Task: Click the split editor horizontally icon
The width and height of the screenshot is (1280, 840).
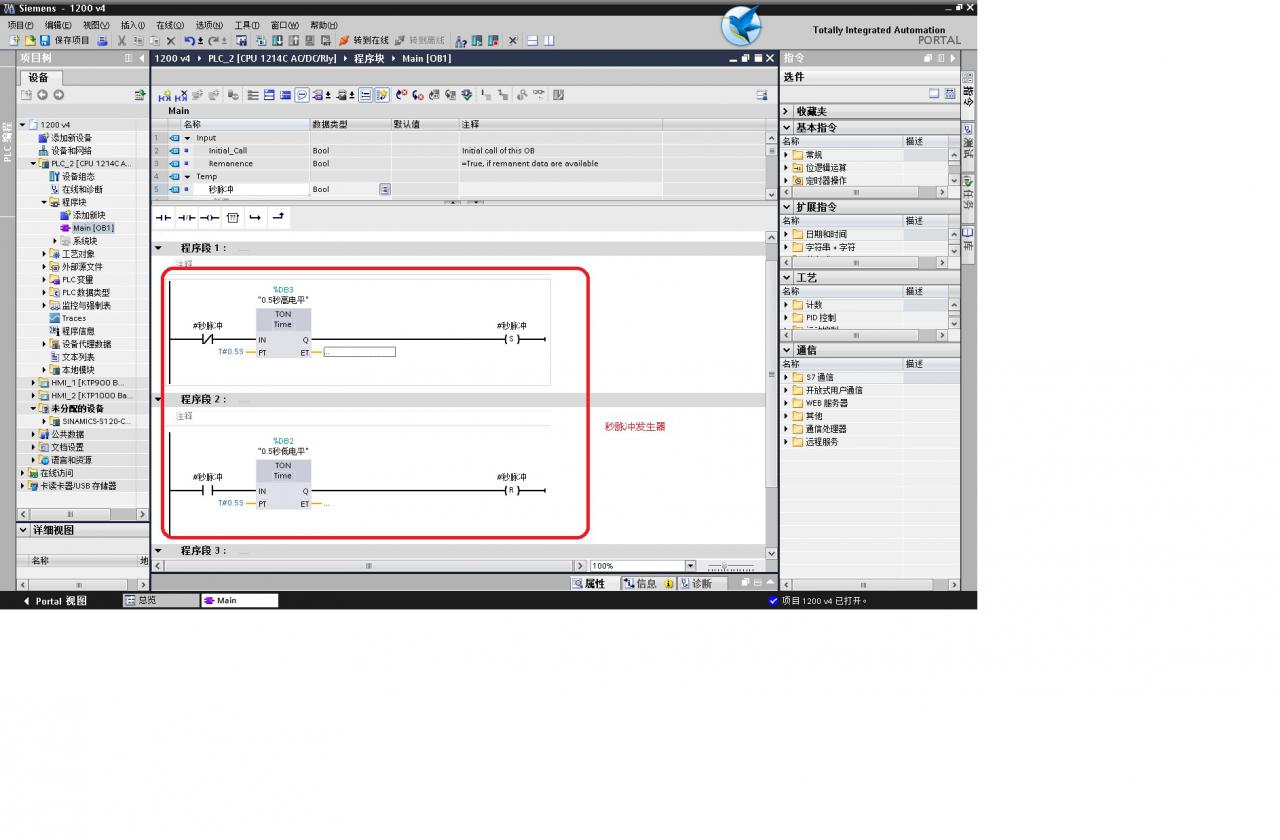Action: (x=532, y=41)
